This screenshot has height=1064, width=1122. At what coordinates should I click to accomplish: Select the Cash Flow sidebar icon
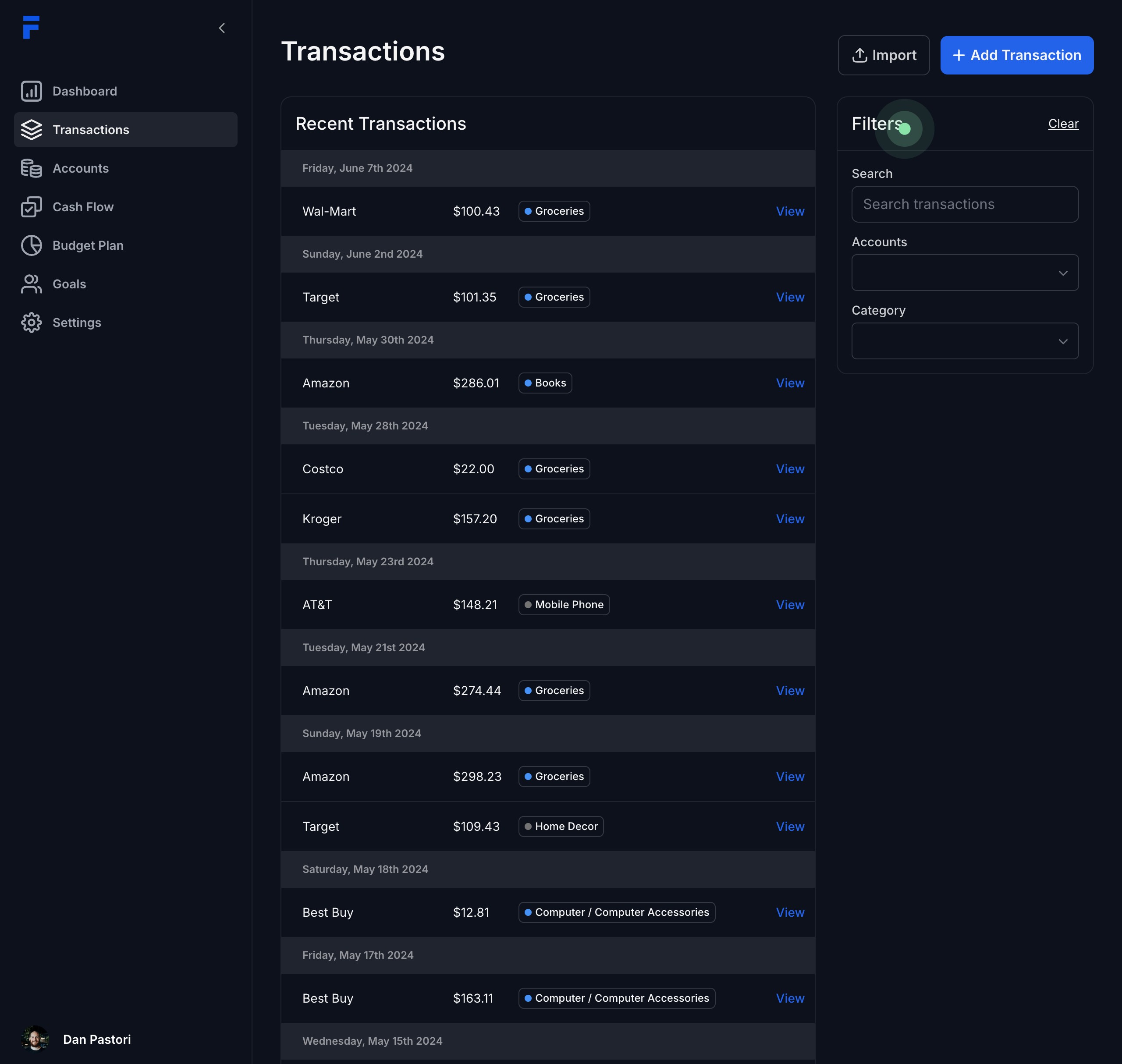tap(31, 207)
